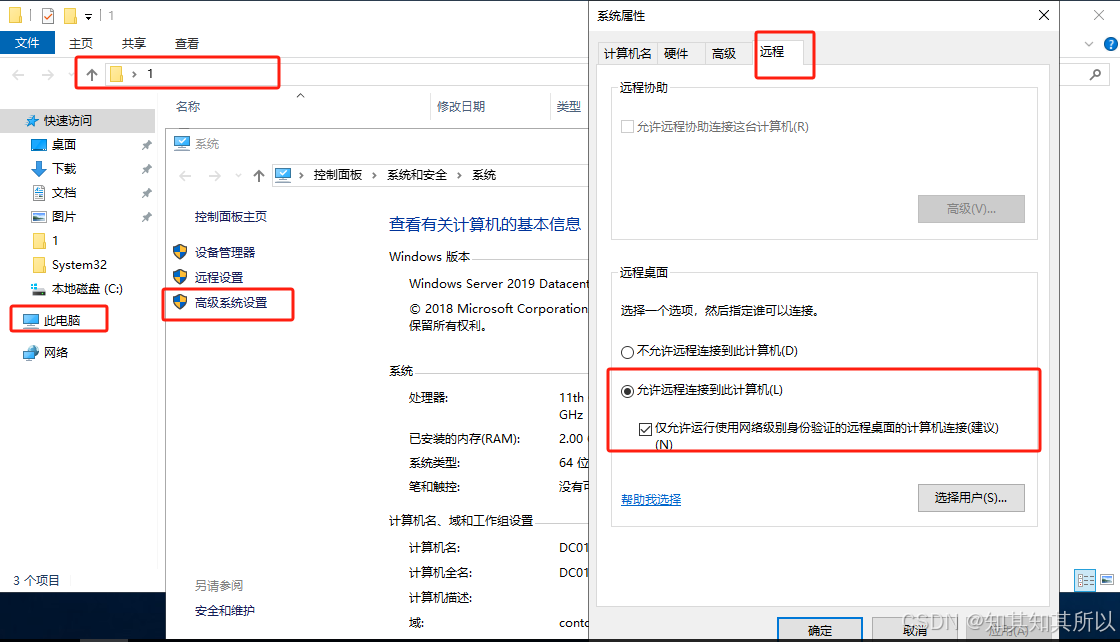Viewport: 1120px width, 642px height.
Task: Click the pin icon next to 图片
Action: tap(146, 216)
